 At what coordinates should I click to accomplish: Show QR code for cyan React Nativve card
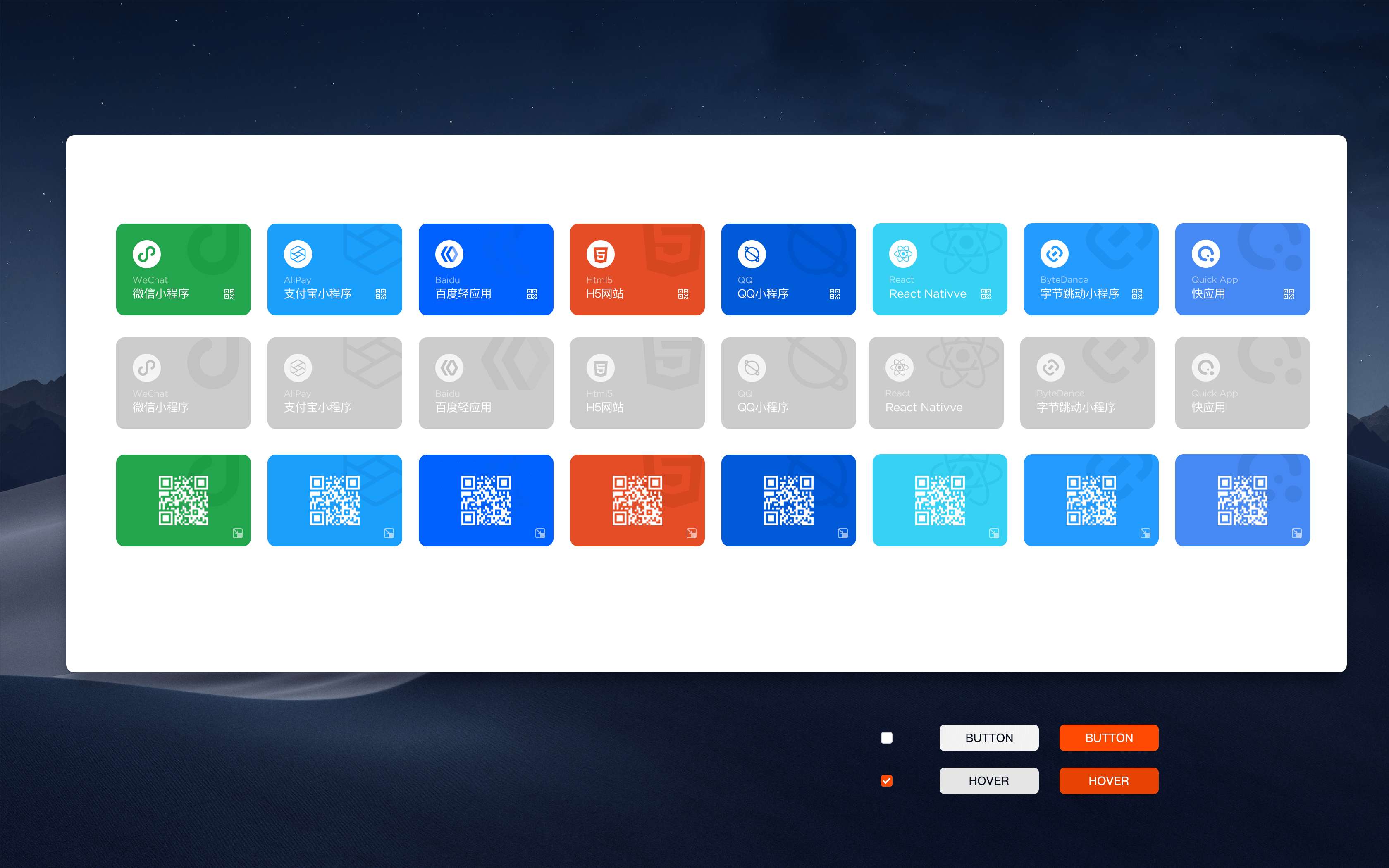point(986,294)
